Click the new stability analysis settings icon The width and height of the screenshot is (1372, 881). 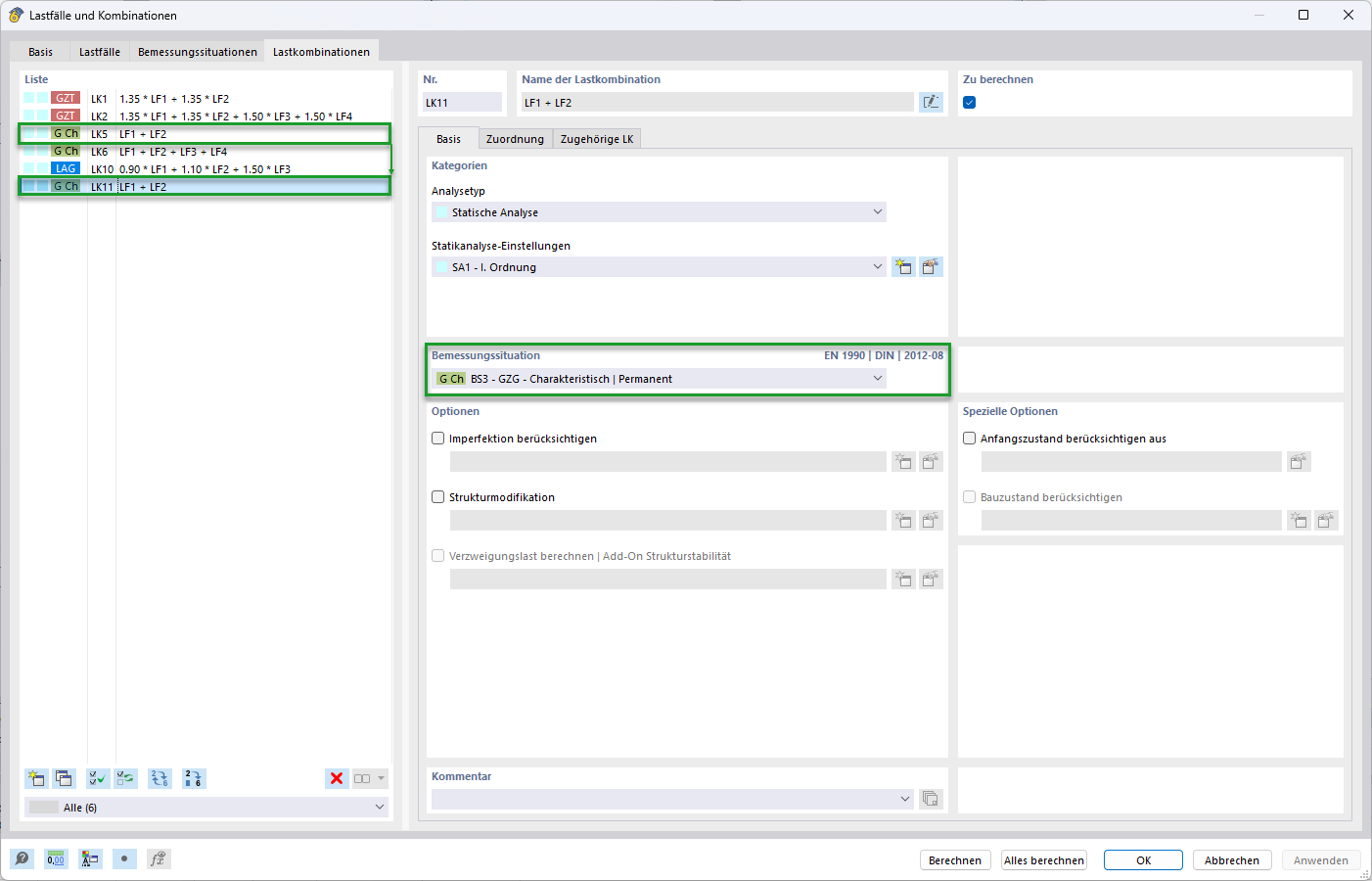(x=903, y=579)
